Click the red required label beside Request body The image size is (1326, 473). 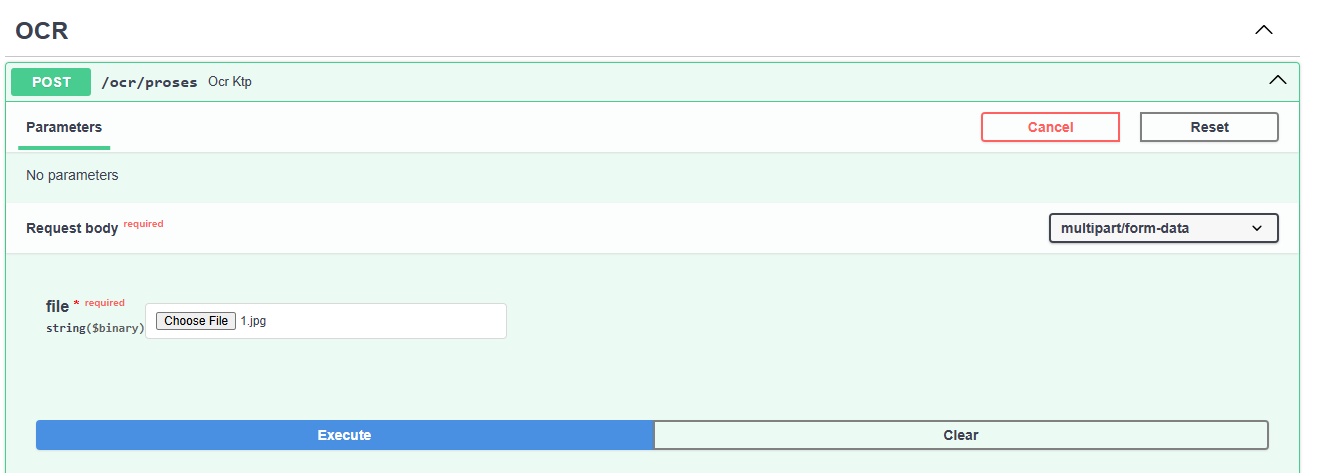click(x=143, y=224)
